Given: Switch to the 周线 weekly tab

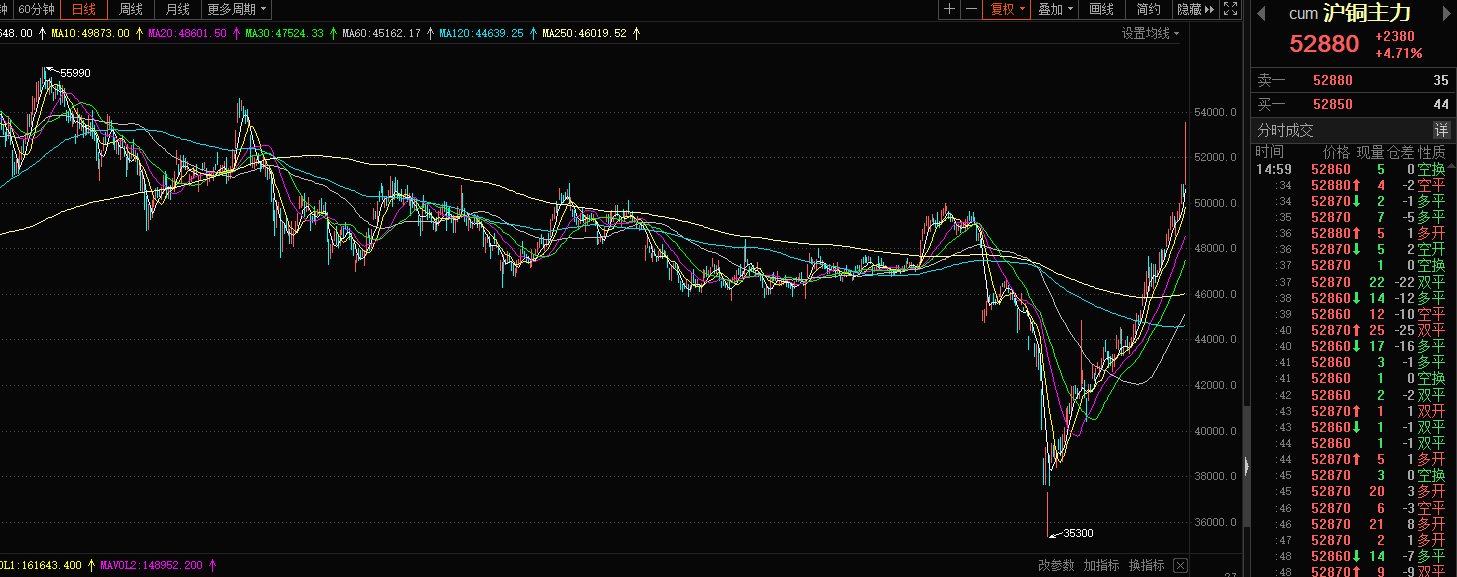Looking at the screenshot, I should tap(131, 9).
